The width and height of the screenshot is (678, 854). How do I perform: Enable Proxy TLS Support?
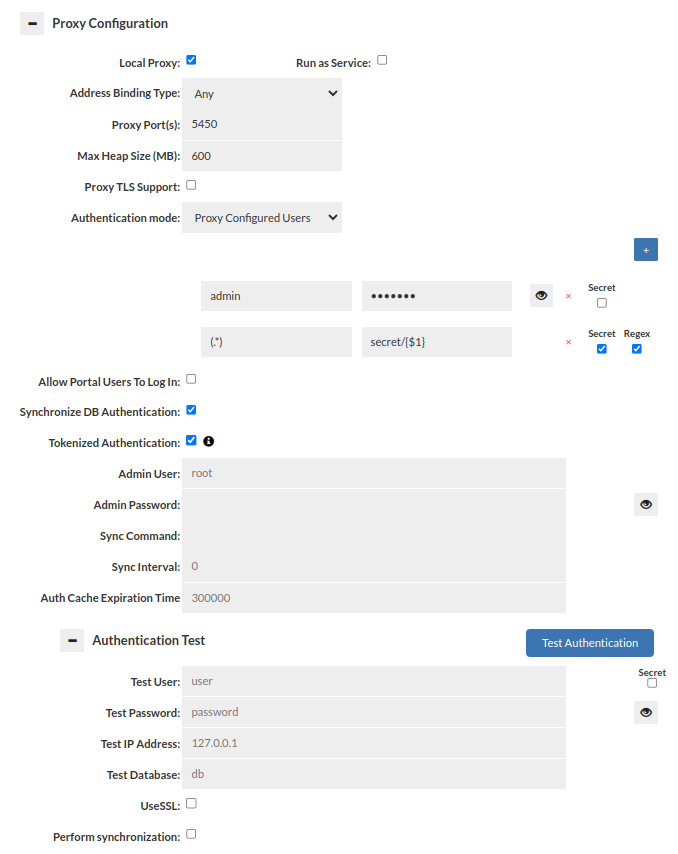(191, 185)
